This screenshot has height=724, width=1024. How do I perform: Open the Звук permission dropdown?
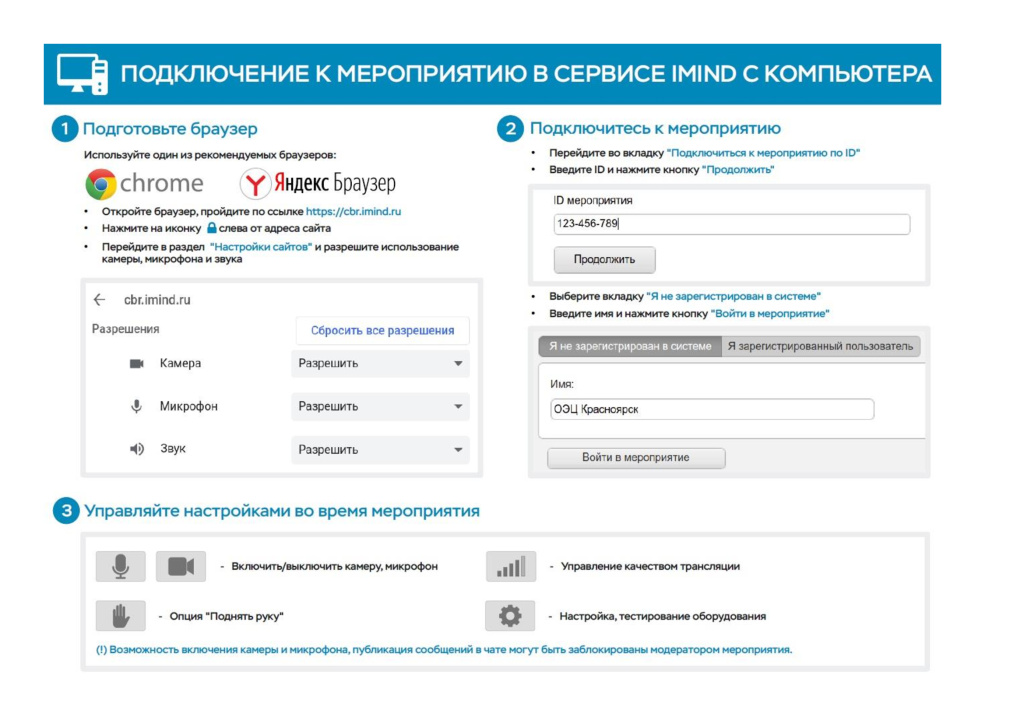coord(380,450)
